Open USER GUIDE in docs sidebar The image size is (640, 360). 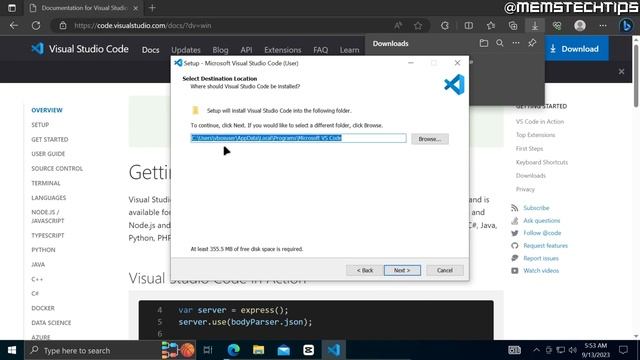tap(48, 154)
